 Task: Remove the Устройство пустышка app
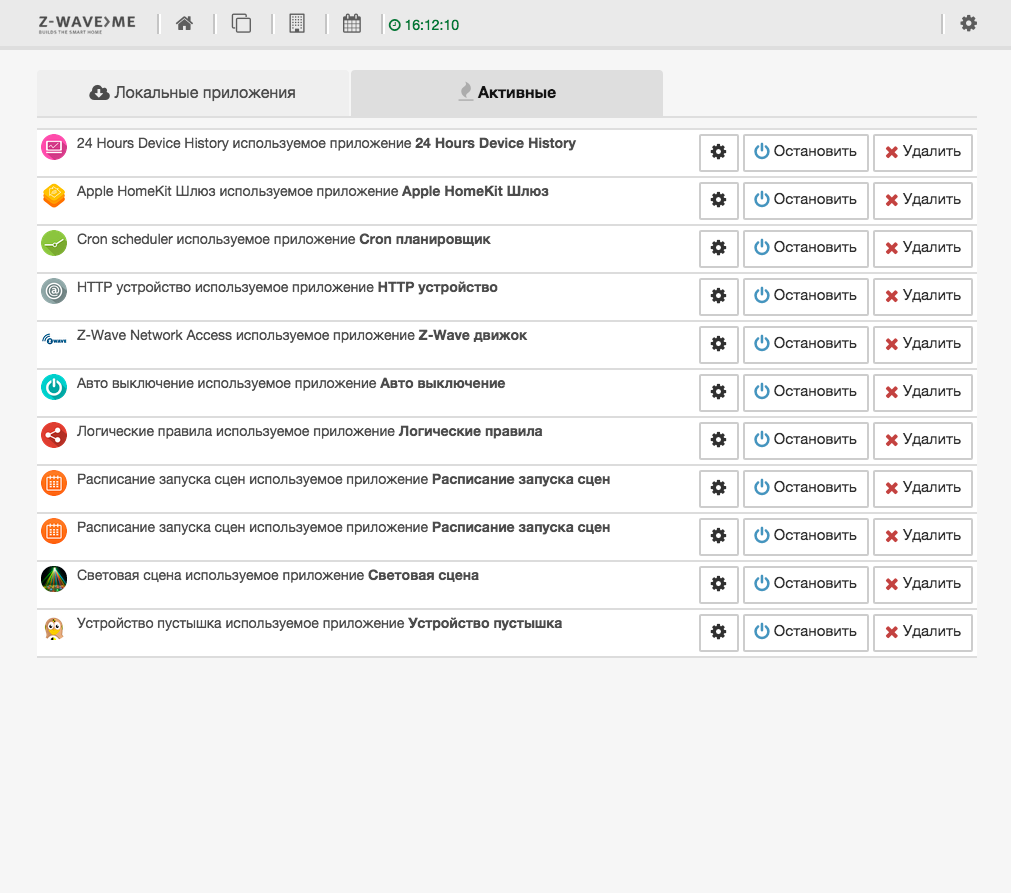point(922,632)
